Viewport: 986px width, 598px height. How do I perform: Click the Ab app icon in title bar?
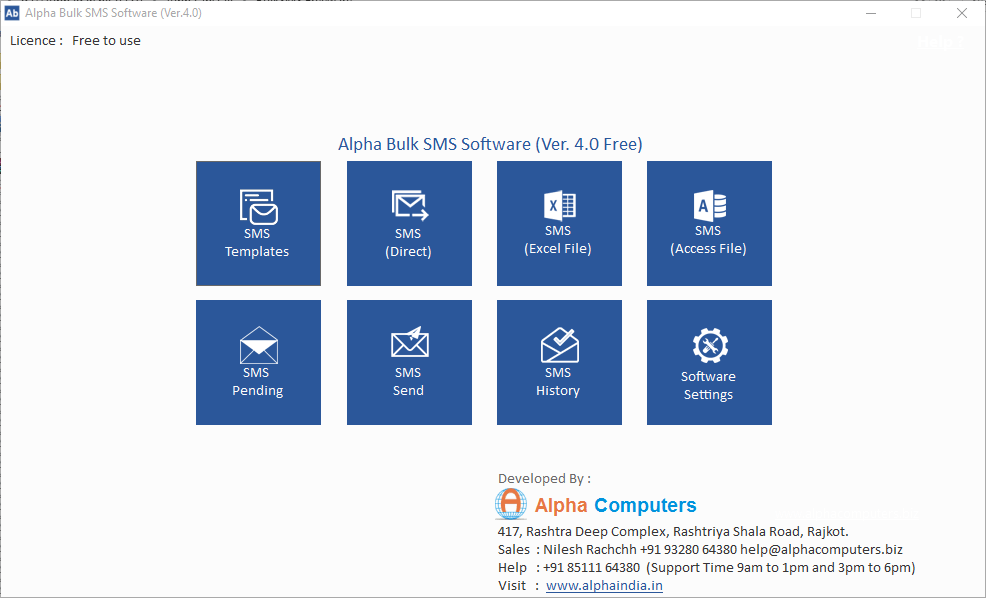[13, 13]
